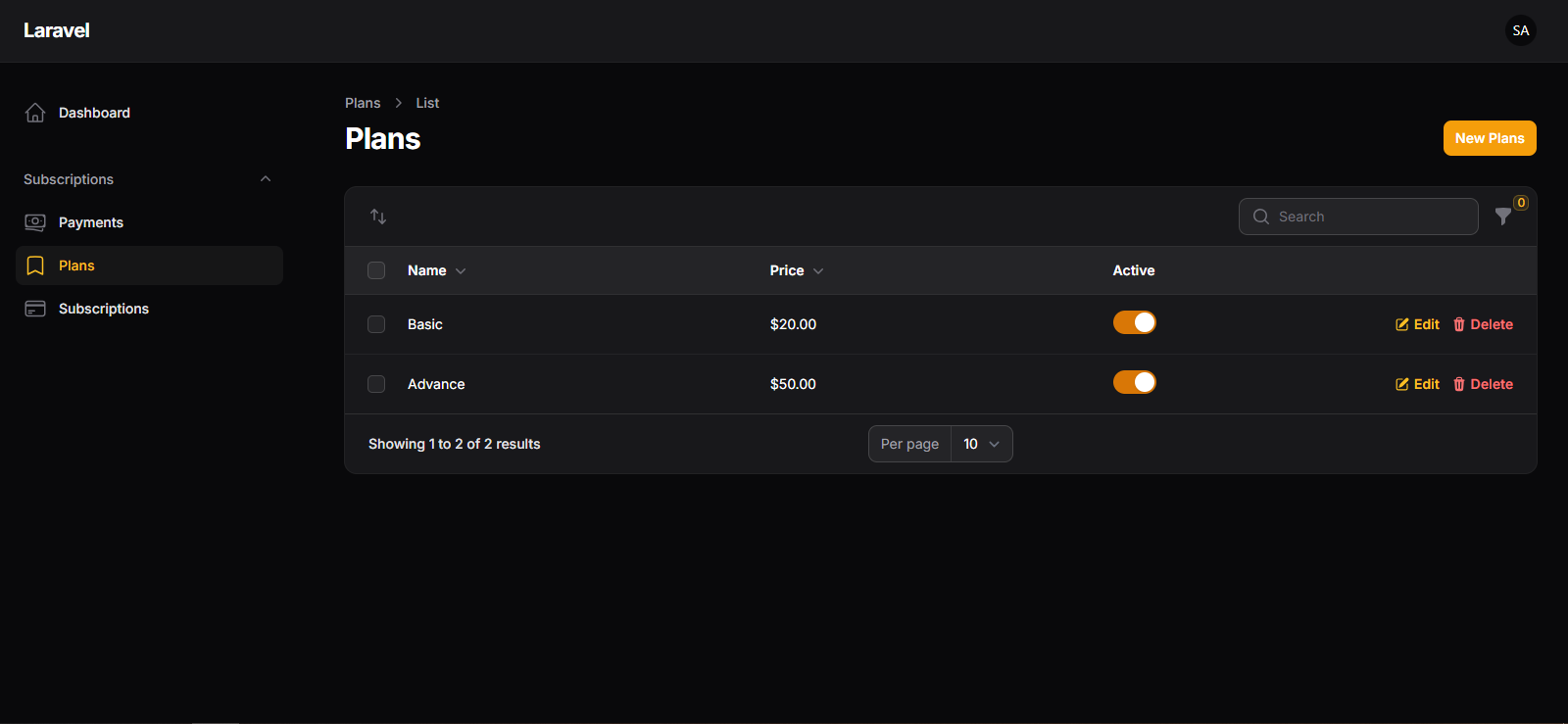Image resolution: width=1568 pixels, height=724 pixels.
Task: Open the Per page dropdown
Action: coord(981,444)
